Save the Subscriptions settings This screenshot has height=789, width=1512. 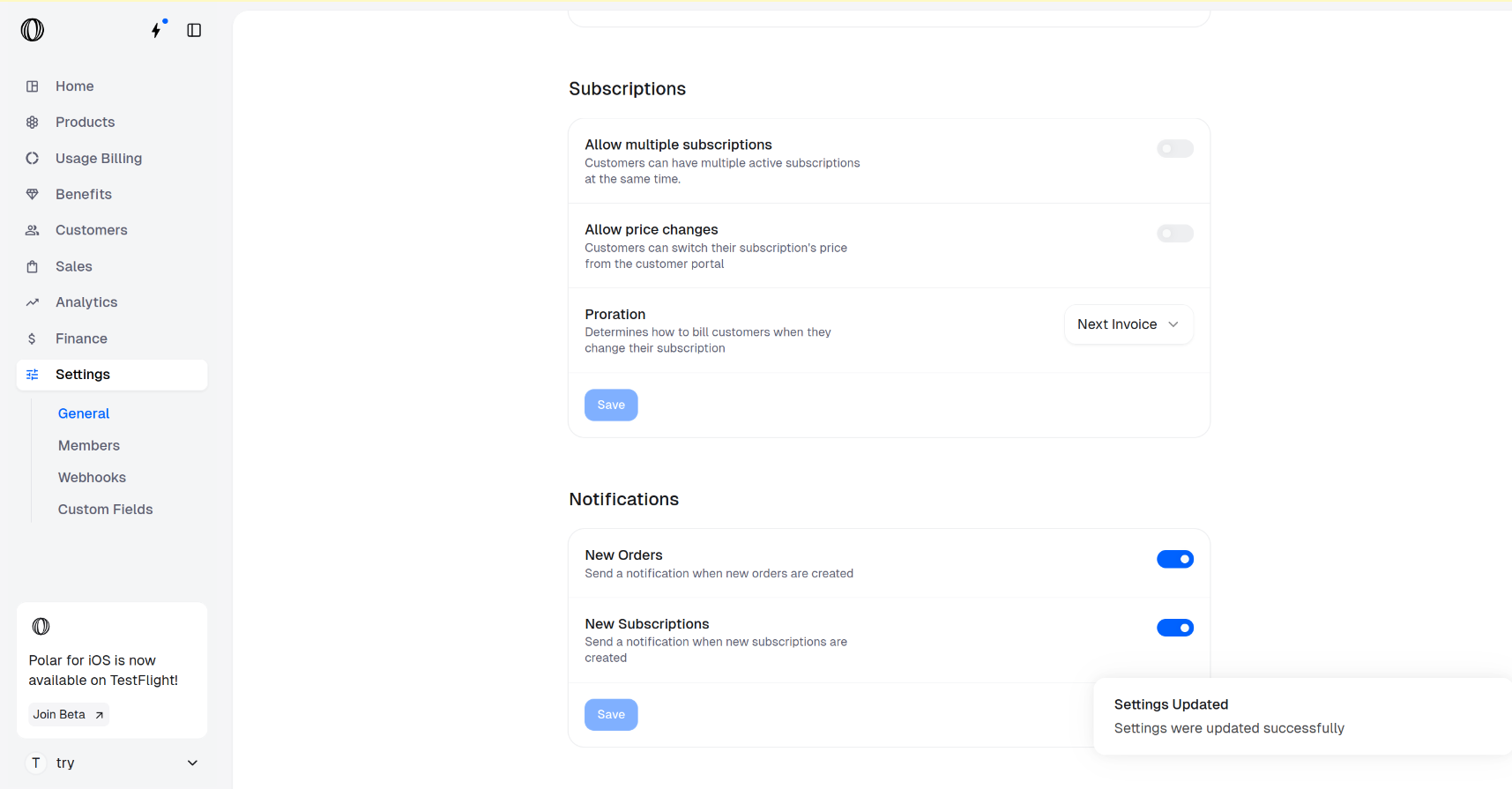point(611,405)
